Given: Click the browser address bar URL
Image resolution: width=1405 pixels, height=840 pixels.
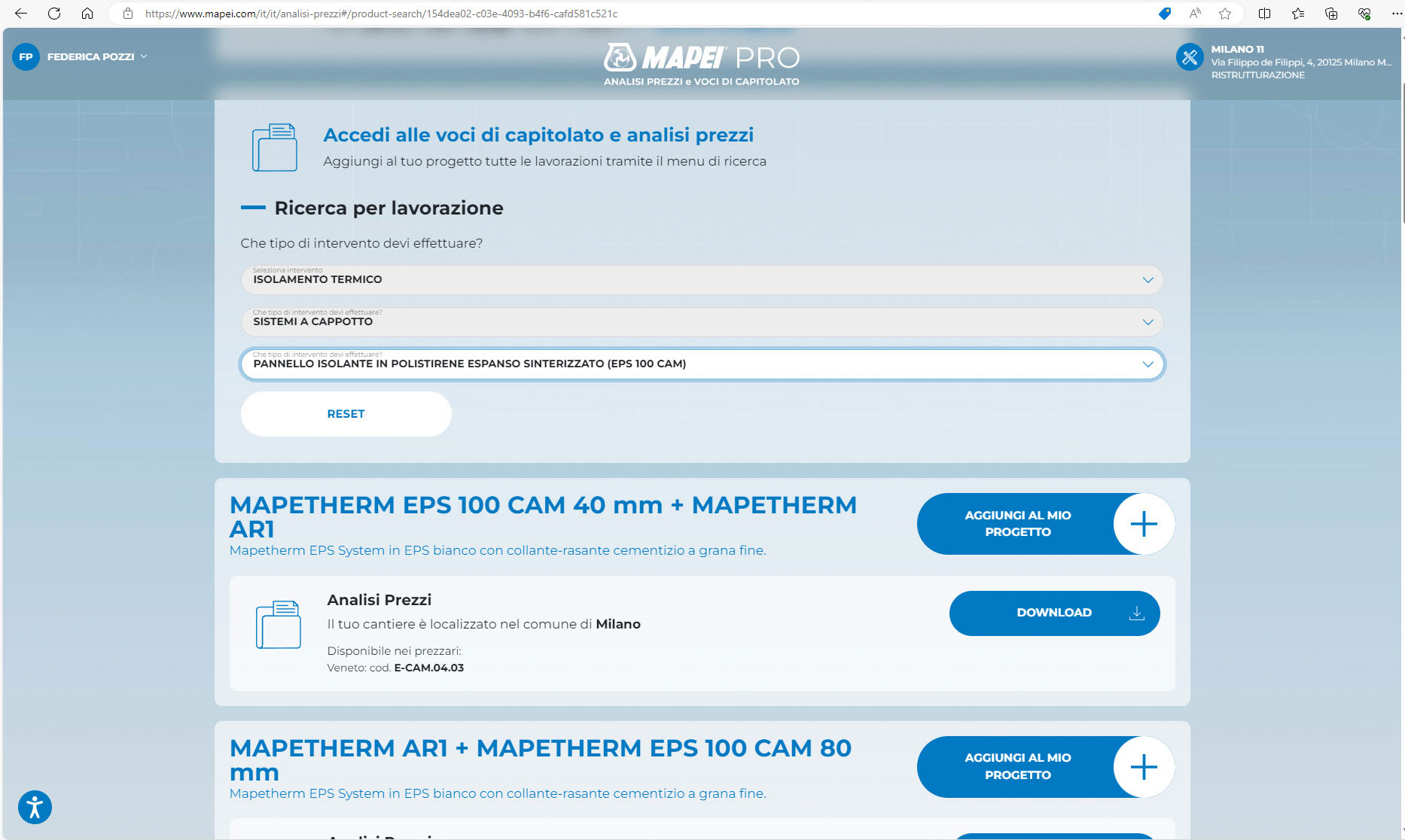Looking at the screenshot, I should [x=381, y=14].
